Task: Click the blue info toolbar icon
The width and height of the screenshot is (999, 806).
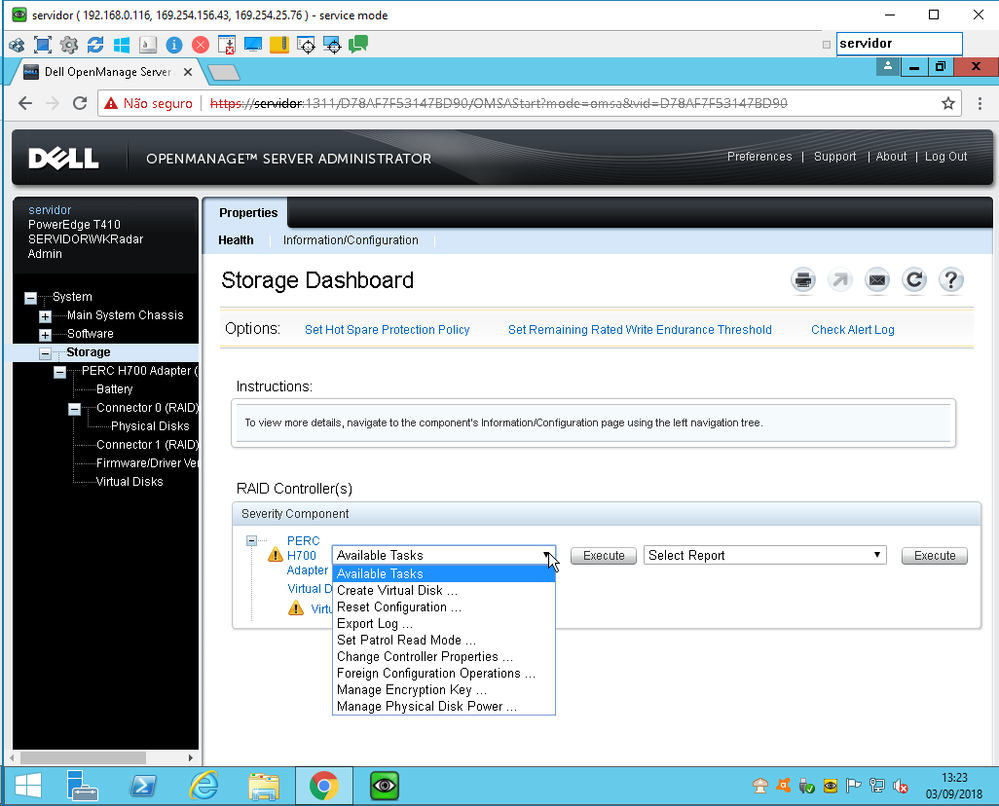Action: tap(174, 45)
